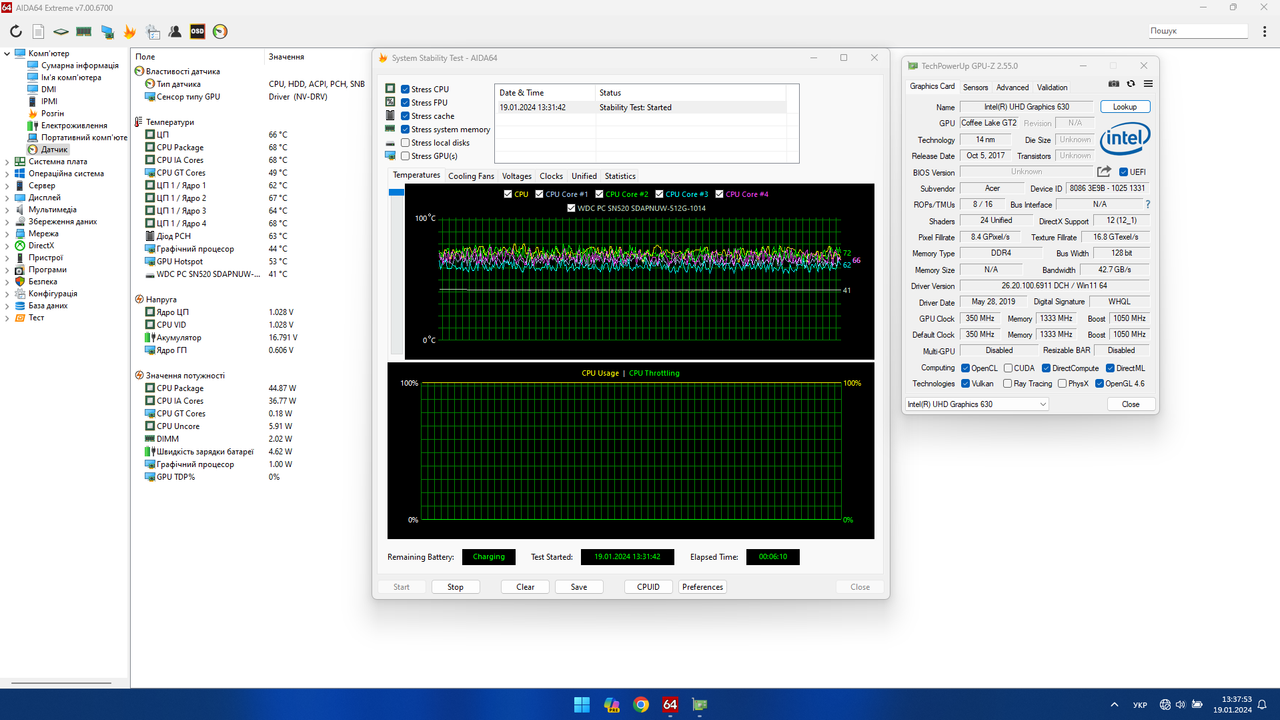Click the user silhouette icon in AIDA64 toolbar

[175, 32]
